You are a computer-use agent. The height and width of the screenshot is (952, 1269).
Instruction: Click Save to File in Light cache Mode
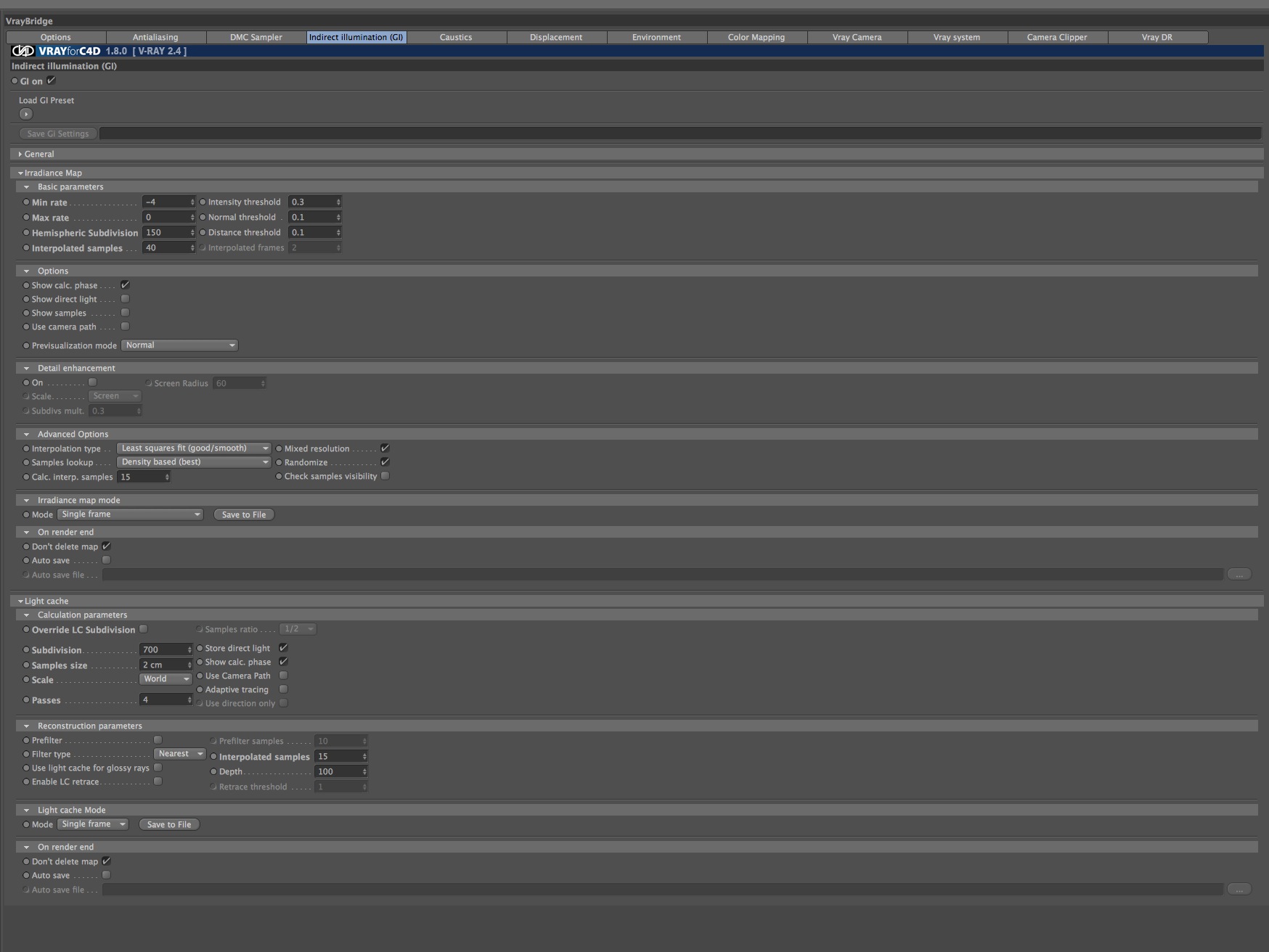[169, 824]
